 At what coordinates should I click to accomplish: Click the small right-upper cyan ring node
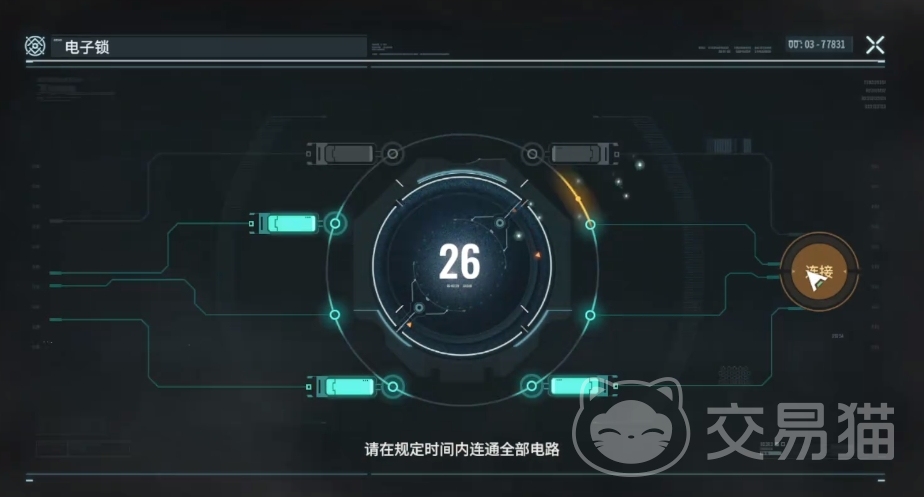[x=590, y=225]
